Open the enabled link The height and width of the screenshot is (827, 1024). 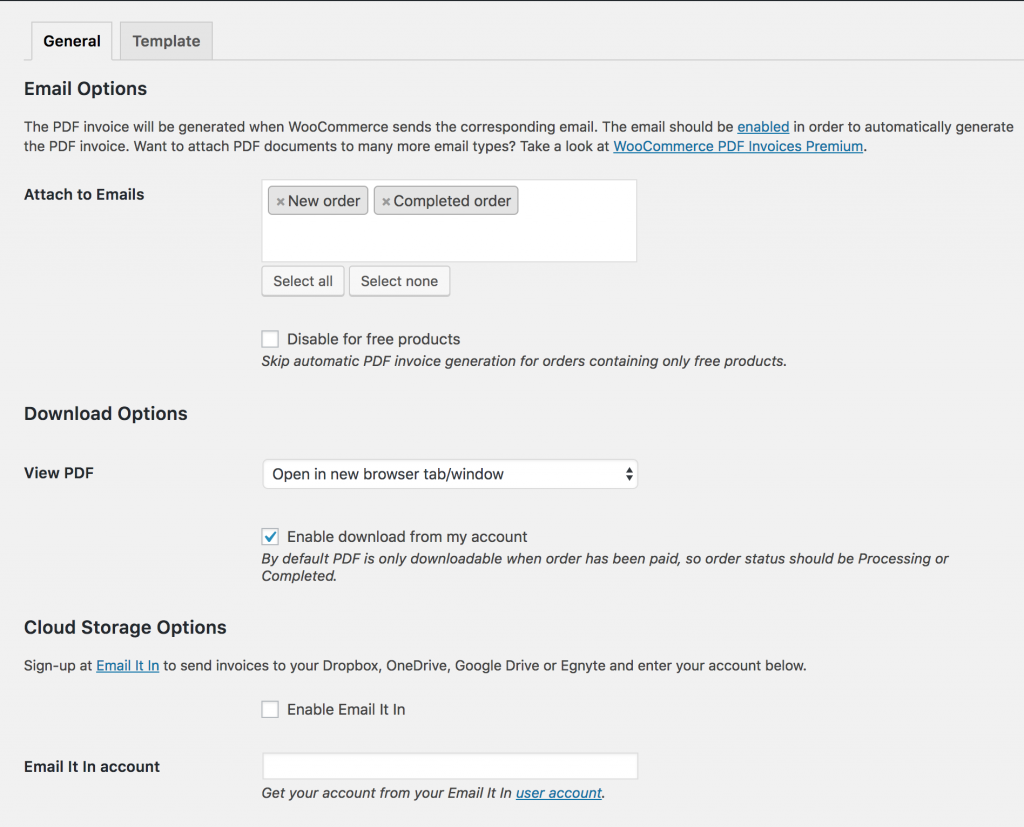(763, 127)
